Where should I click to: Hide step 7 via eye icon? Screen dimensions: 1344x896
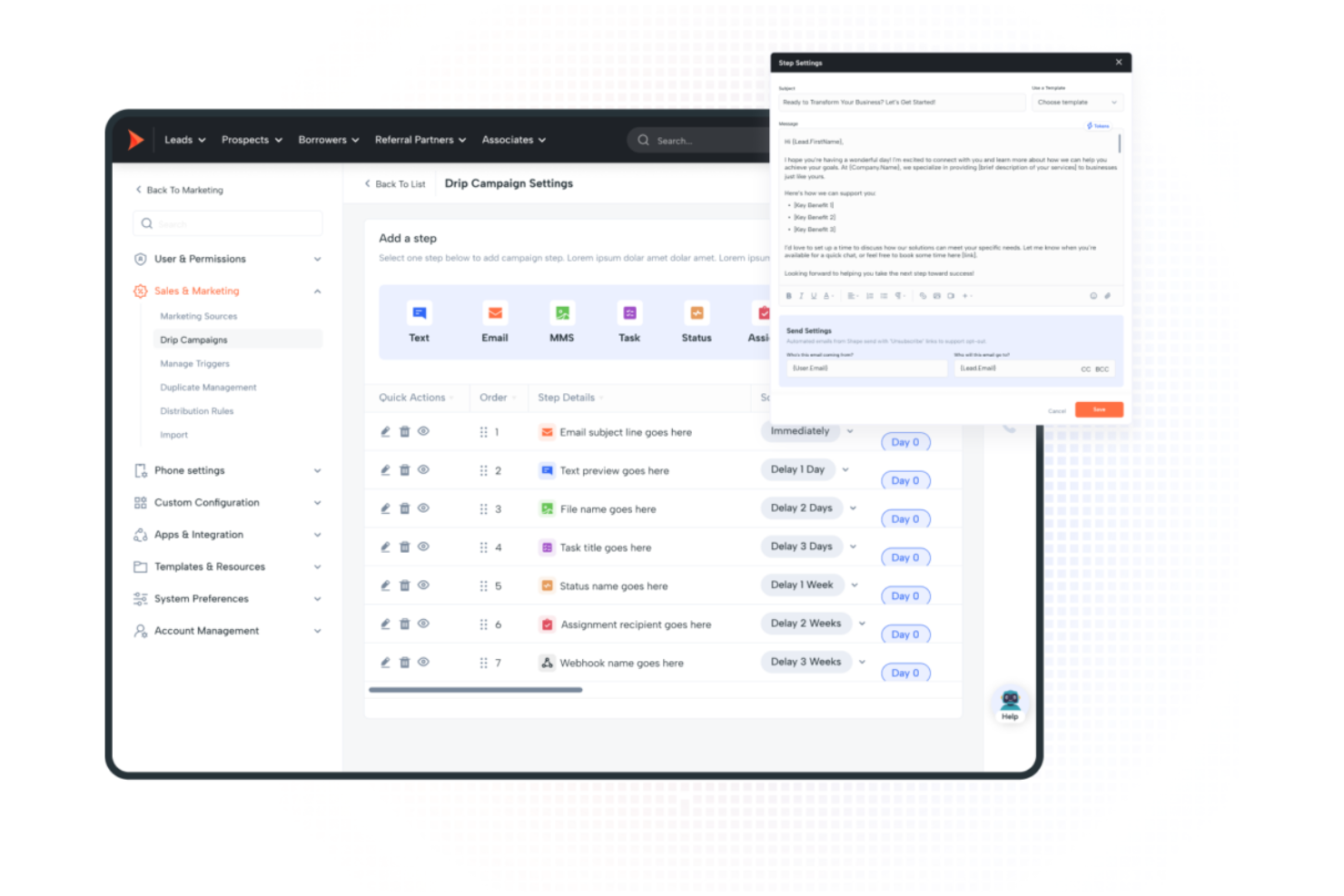(x=423, y=663)
